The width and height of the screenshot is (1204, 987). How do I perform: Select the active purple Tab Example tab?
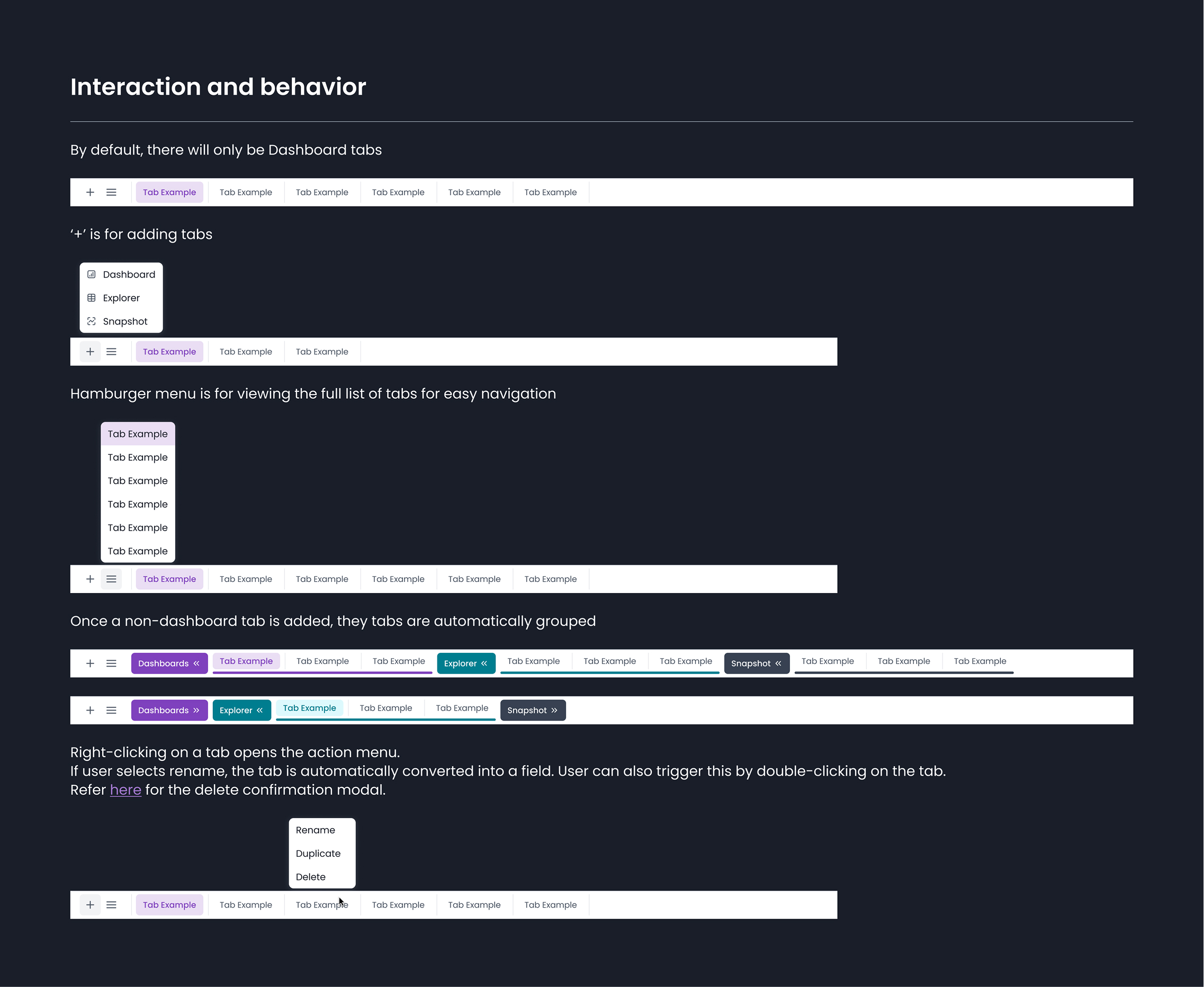click(x=169, y=192)
